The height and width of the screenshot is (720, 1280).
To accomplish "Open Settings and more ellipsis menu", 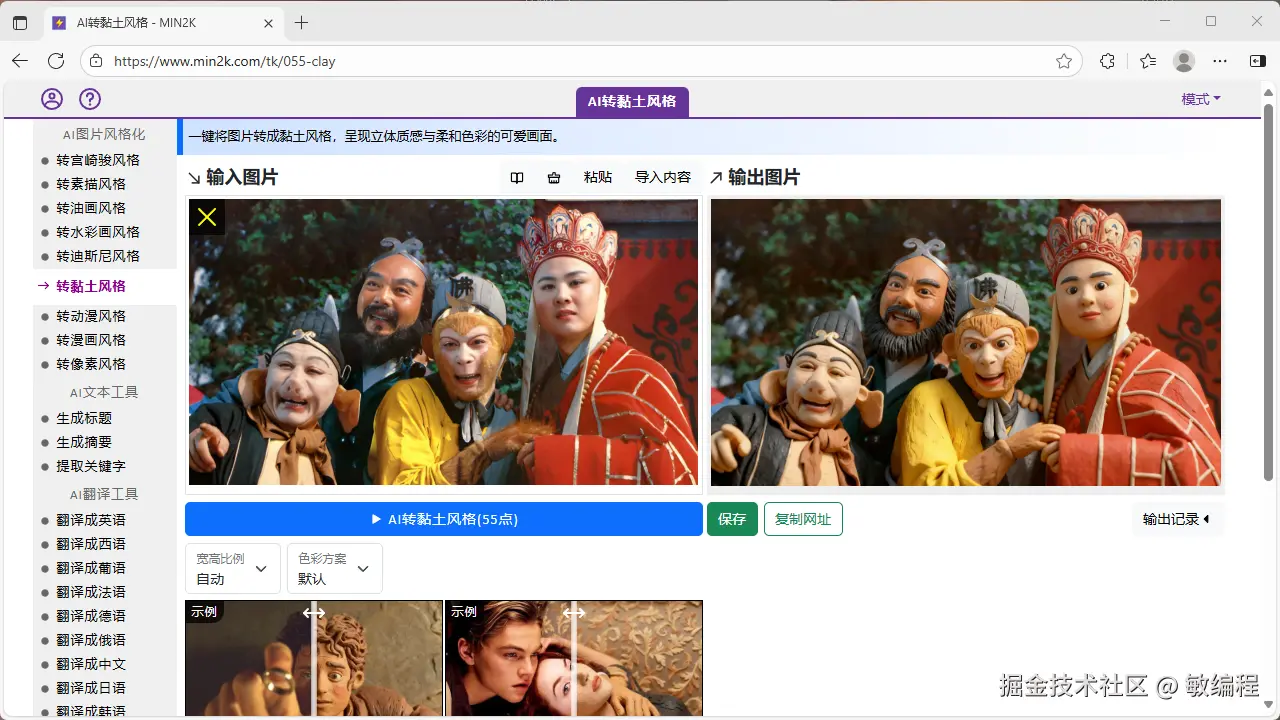I will tap(1220, 61).
